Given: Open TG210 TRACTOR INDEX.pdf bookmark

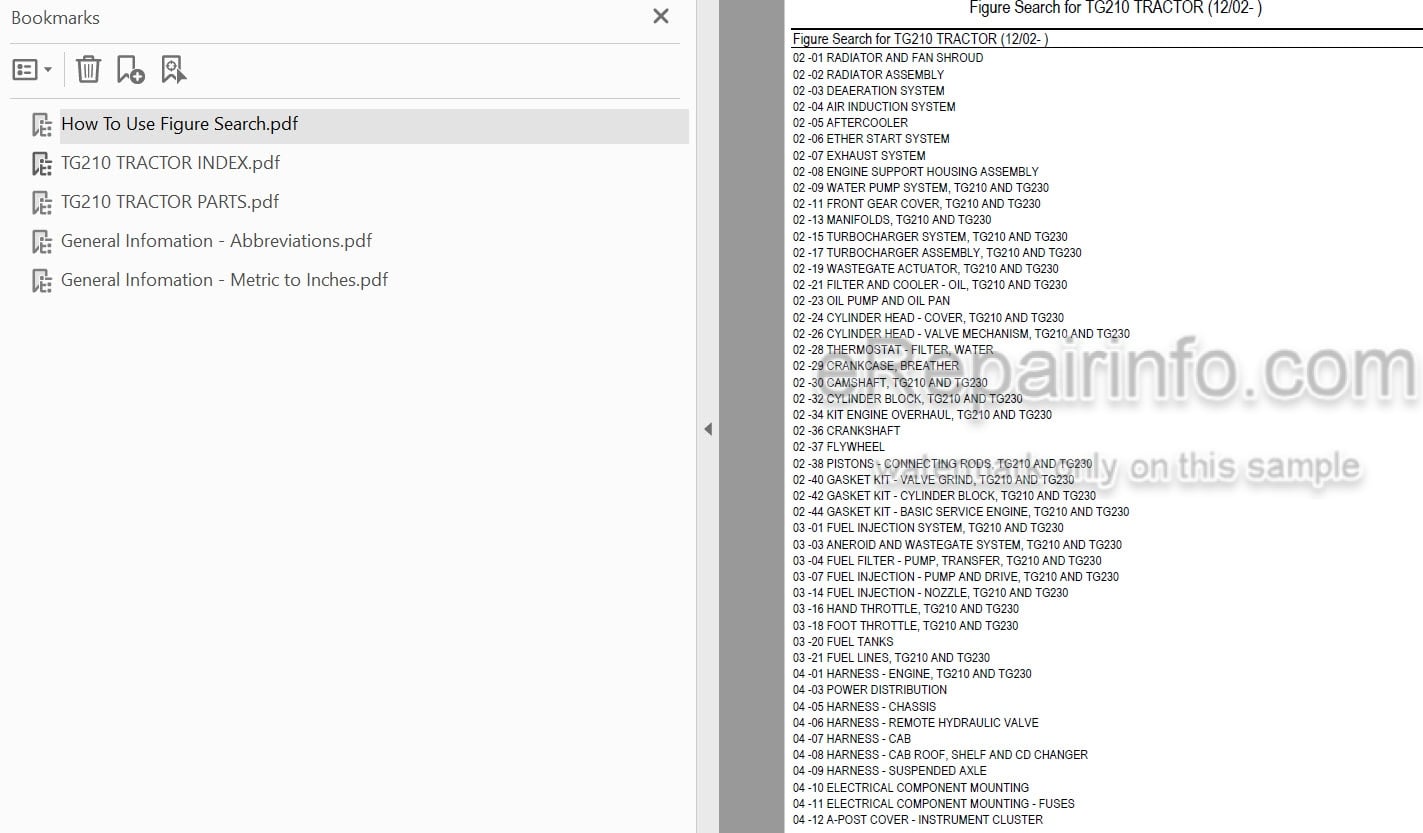Looking at the screenshot, I should [171, 163].
